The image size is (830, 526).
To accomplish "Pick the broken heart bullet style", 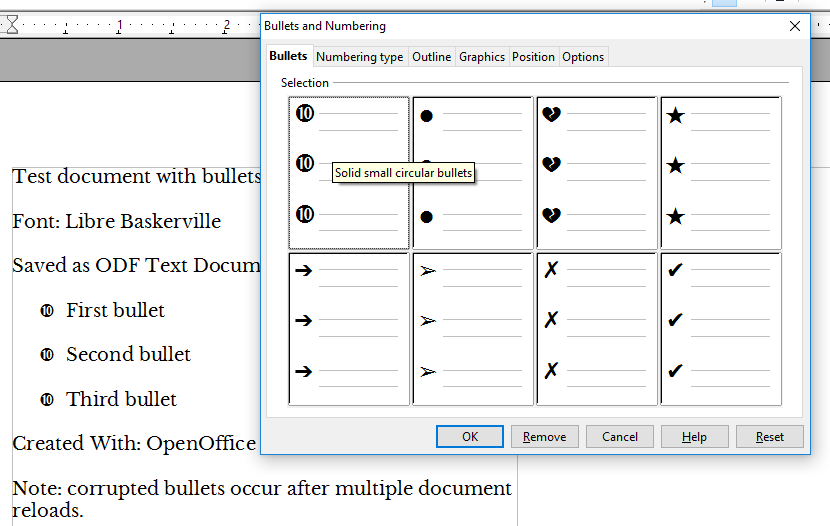I will coord(596,173).
